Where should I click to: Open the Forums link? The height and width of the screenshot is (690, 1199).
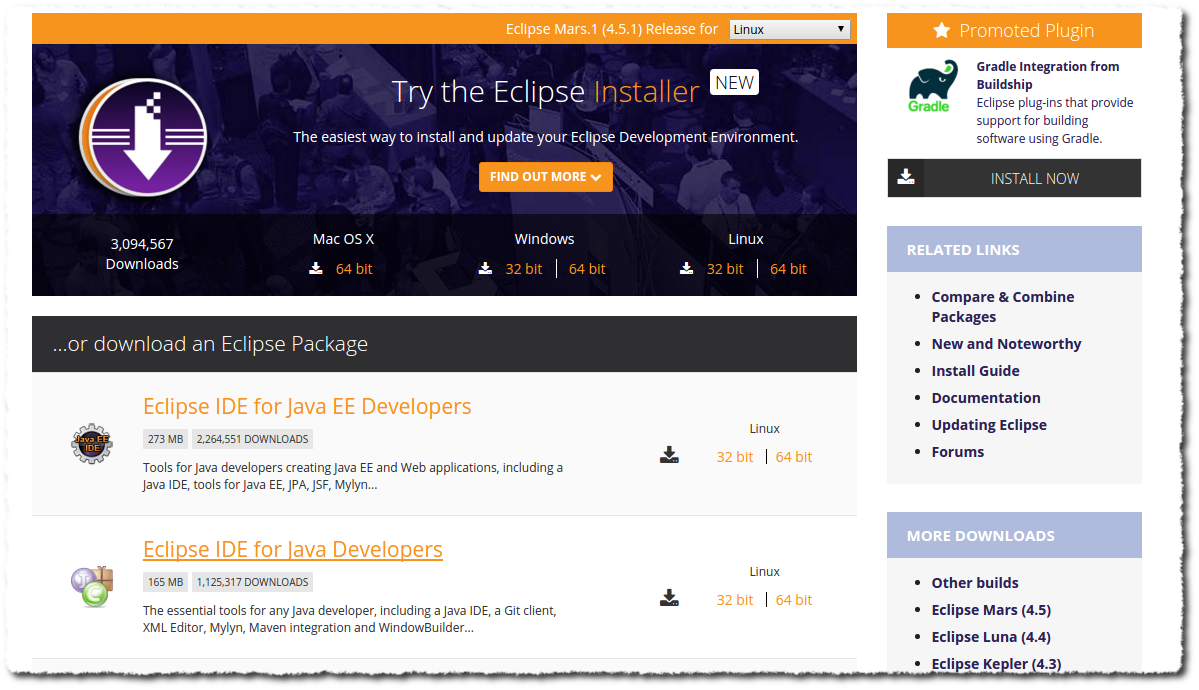tap(957, 452)
